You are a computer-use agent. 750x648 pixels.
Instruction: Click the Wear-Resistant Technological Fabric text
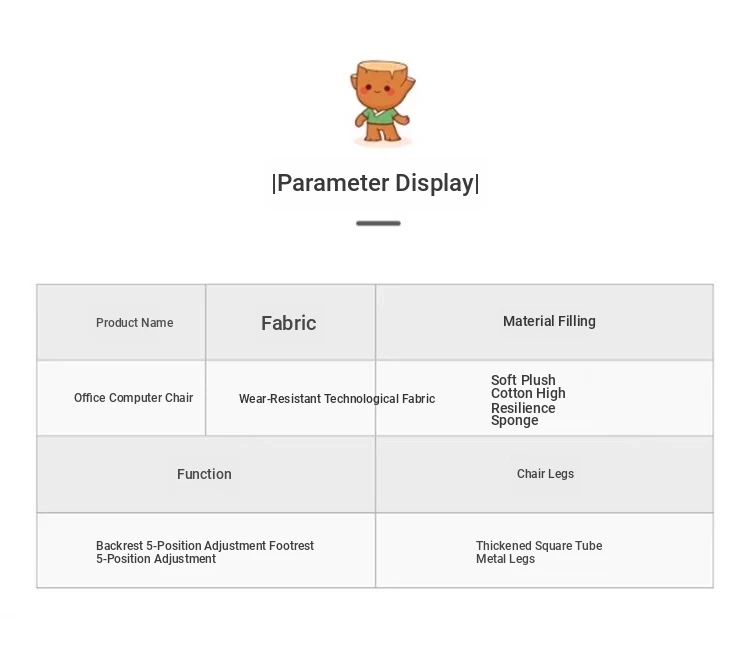pos(336,399)
